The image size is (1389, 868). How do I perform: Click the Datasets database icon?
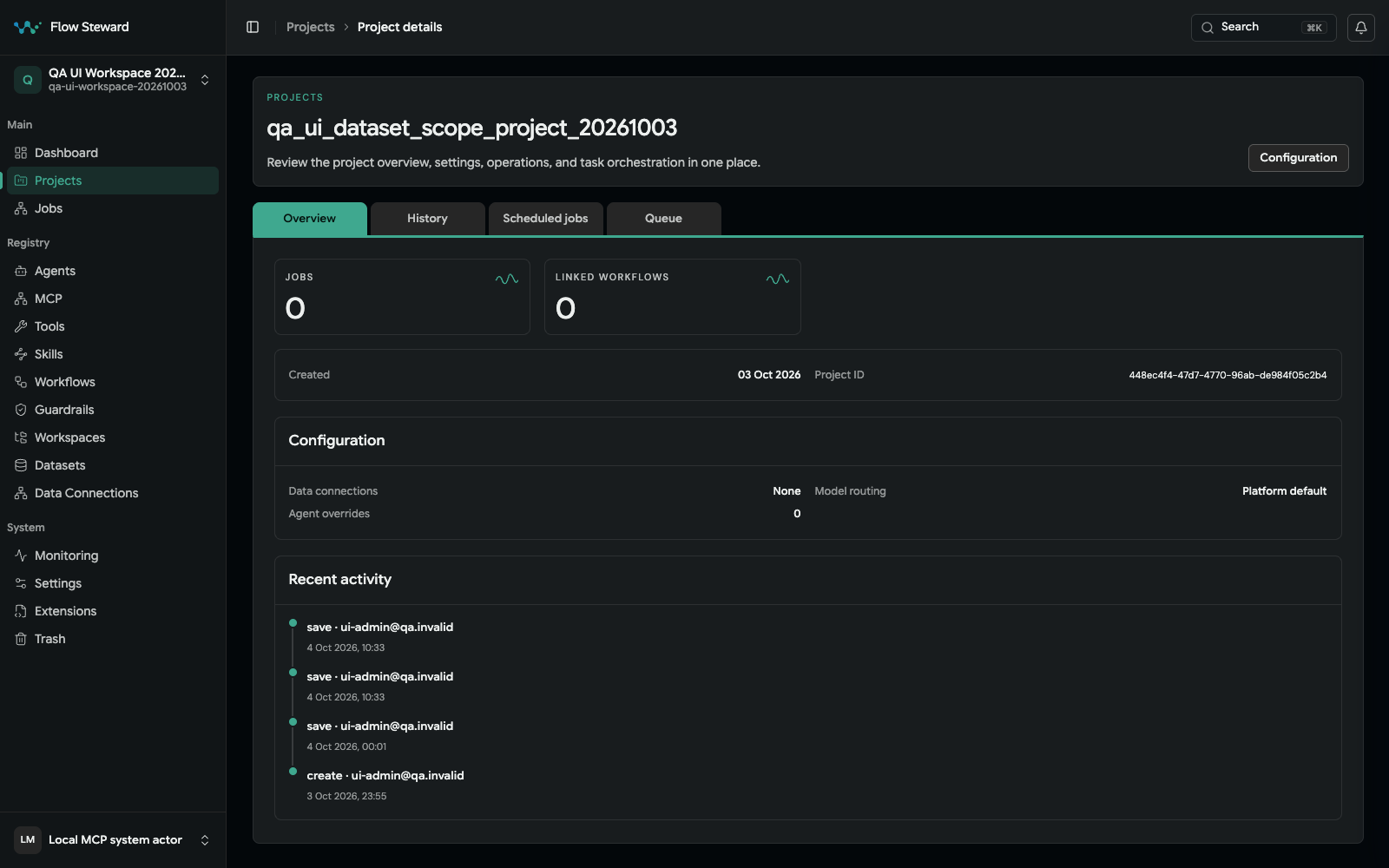coord(21,465)
